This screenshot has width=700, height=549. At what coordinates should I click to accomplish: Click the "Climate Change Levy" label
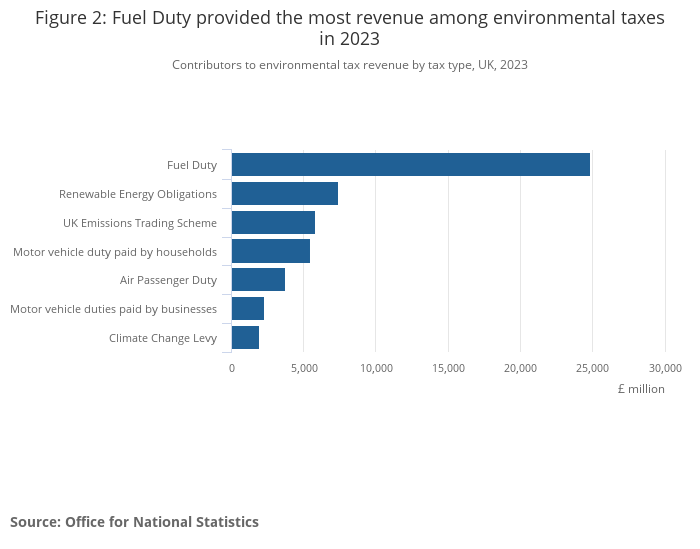point(163,338)
